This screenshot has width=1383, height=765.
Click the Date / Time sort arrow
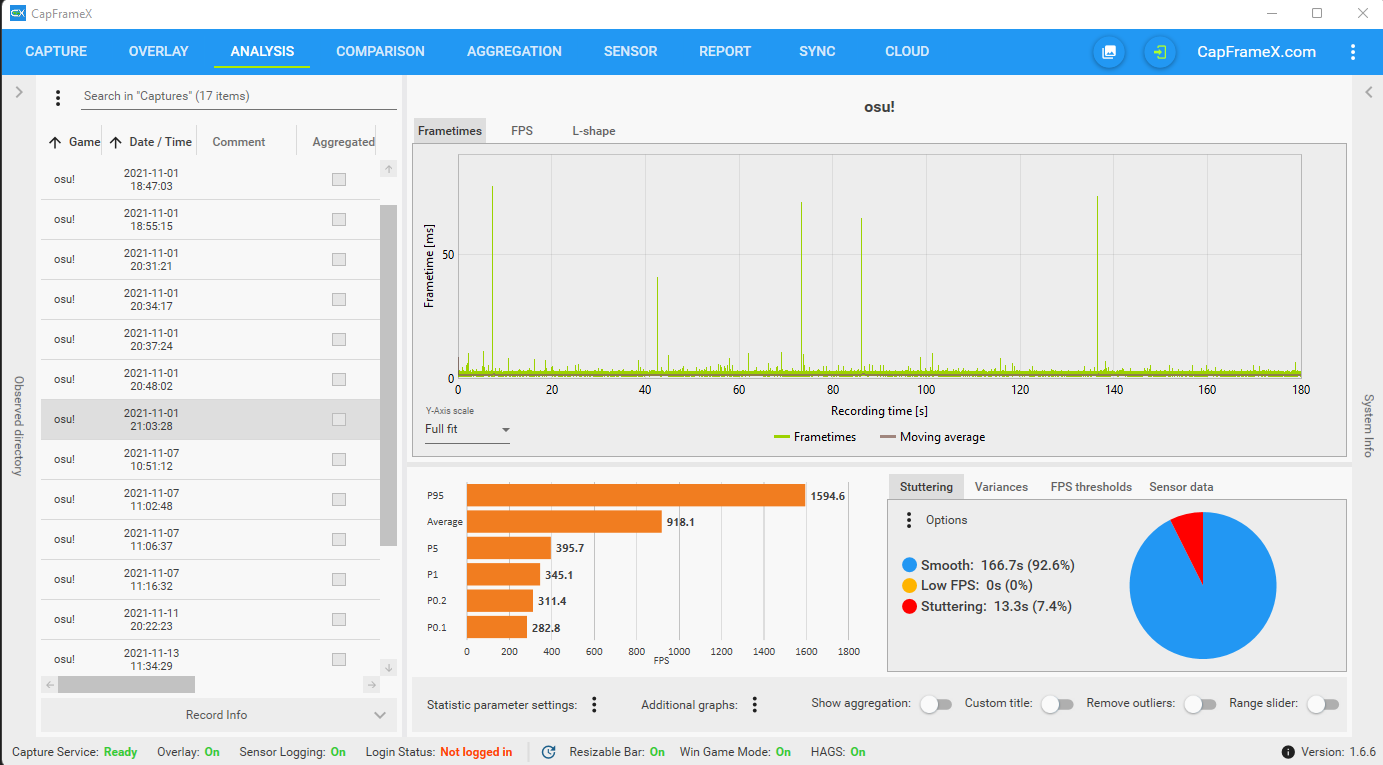(x=115, y=142)
